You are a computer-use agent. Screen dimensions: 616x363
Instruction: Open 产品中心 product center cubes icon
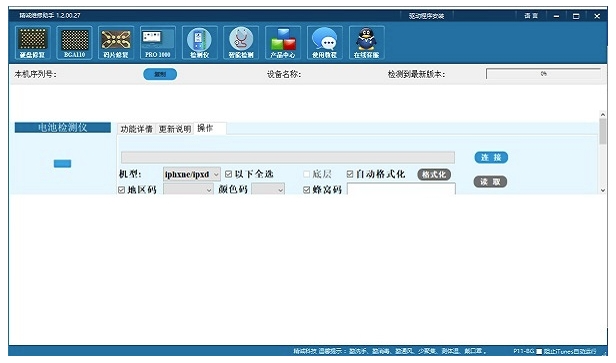point(283,42)
